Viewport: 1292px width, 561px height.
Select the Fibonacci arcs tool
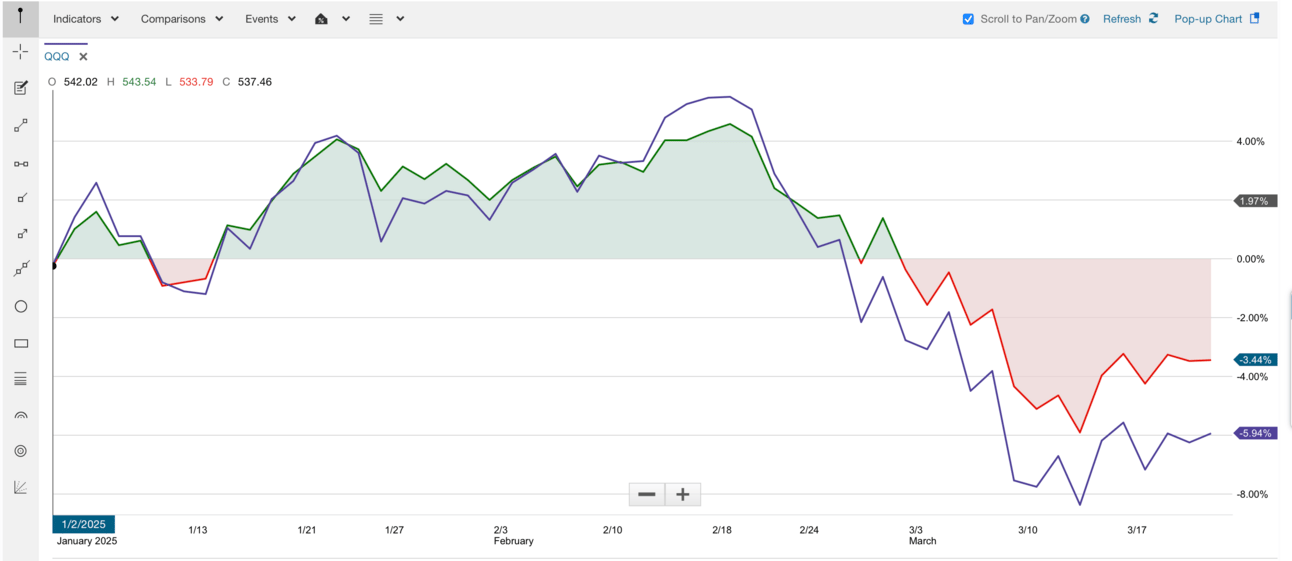click(20, 415)
